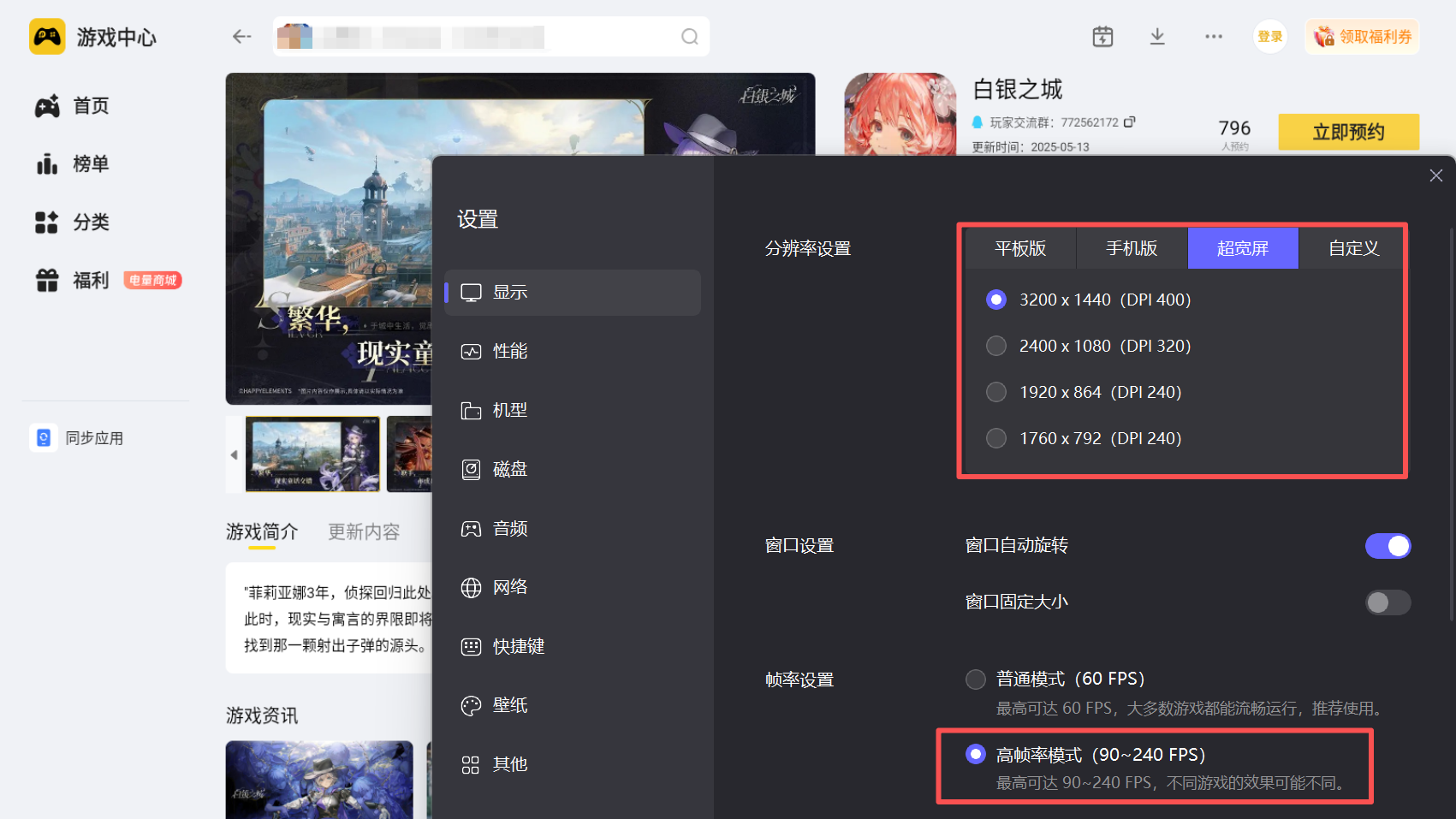This screenshot has width=1456, height=819.
Task: Click the 电量商城 badge
Action: point(152,281)
